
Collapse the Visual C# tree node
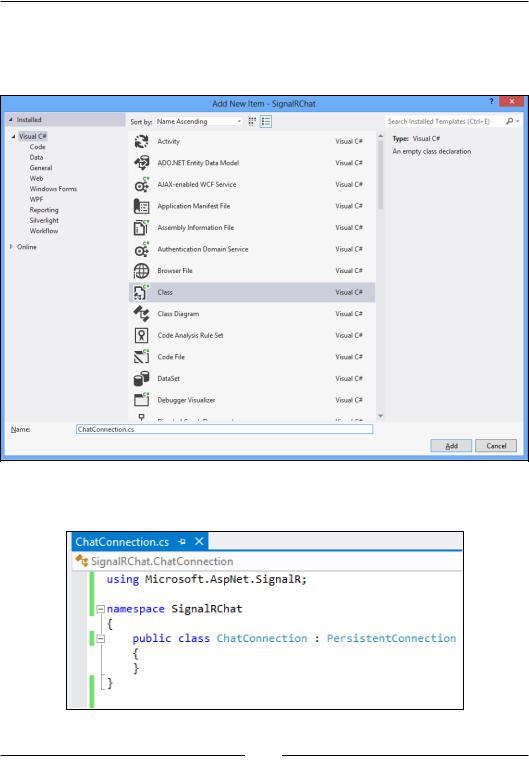13,136
